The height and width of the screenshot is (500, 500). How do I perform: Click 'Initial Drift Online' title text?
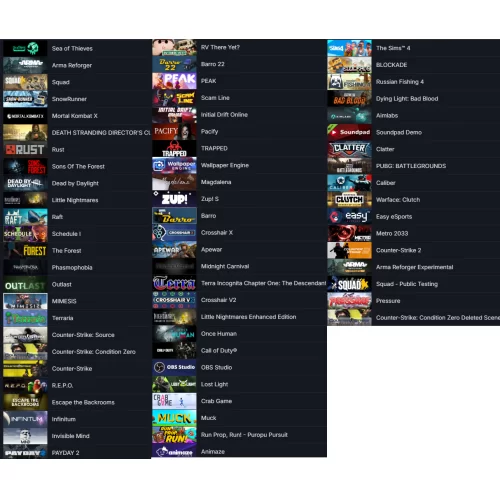(224, 115)
